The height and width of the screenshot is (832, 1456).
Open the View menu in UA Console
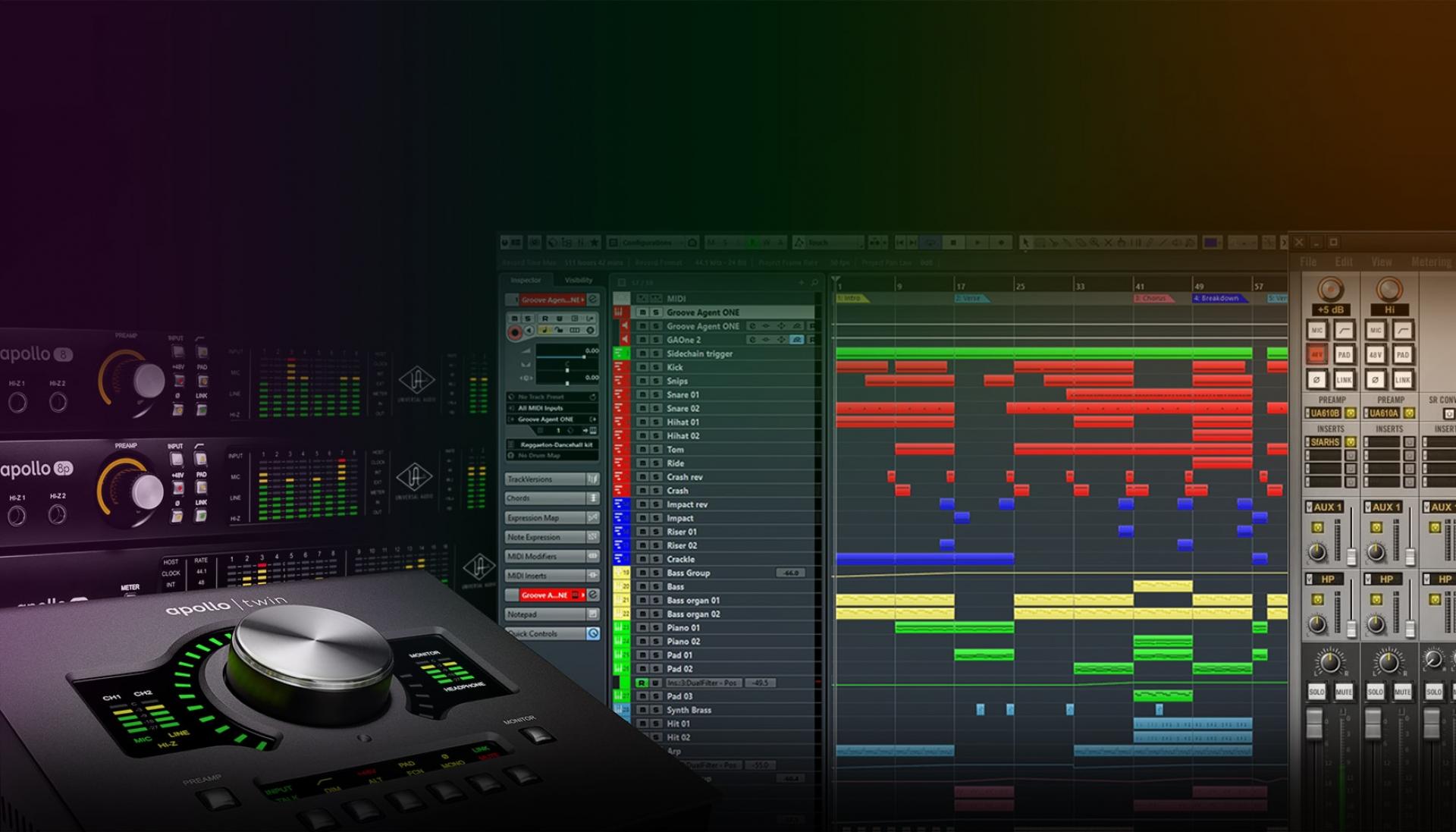[1381, 262]
